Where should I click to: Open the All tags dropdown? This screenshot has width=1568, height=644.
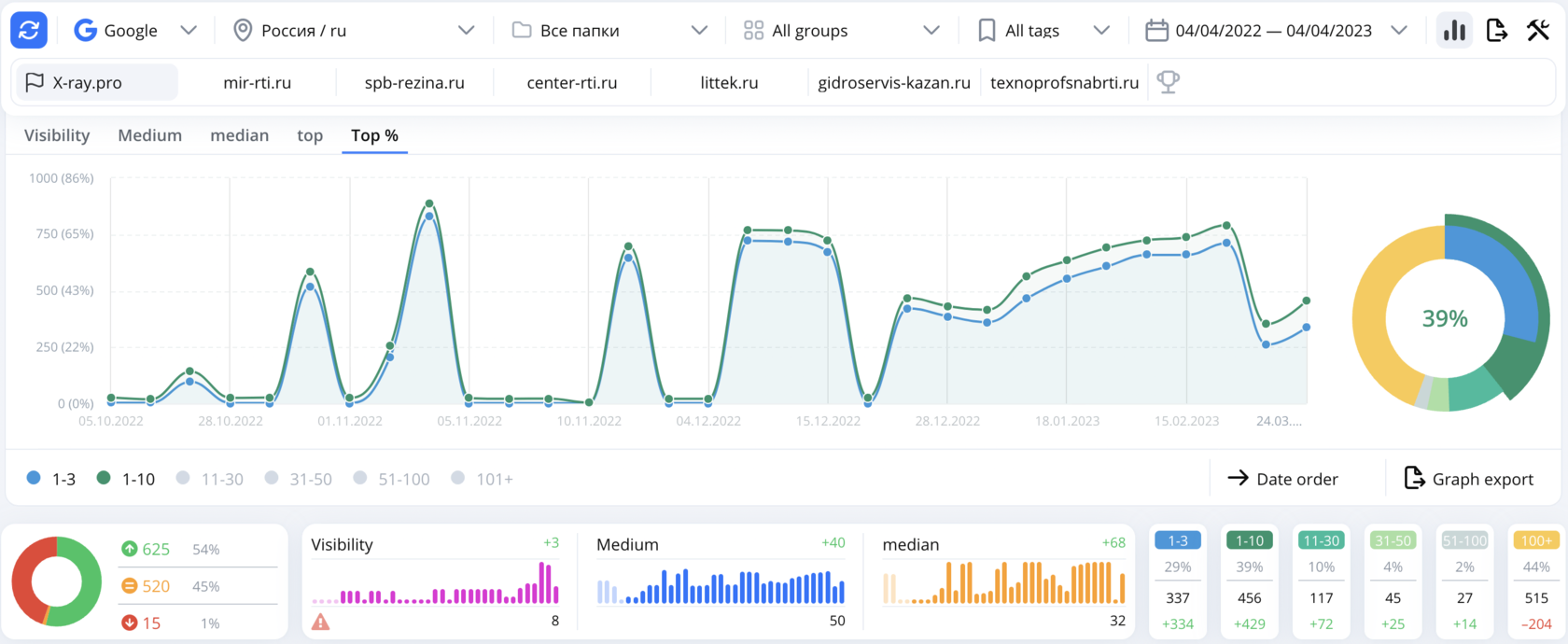pyautogui.click(x=1043, y=31)
